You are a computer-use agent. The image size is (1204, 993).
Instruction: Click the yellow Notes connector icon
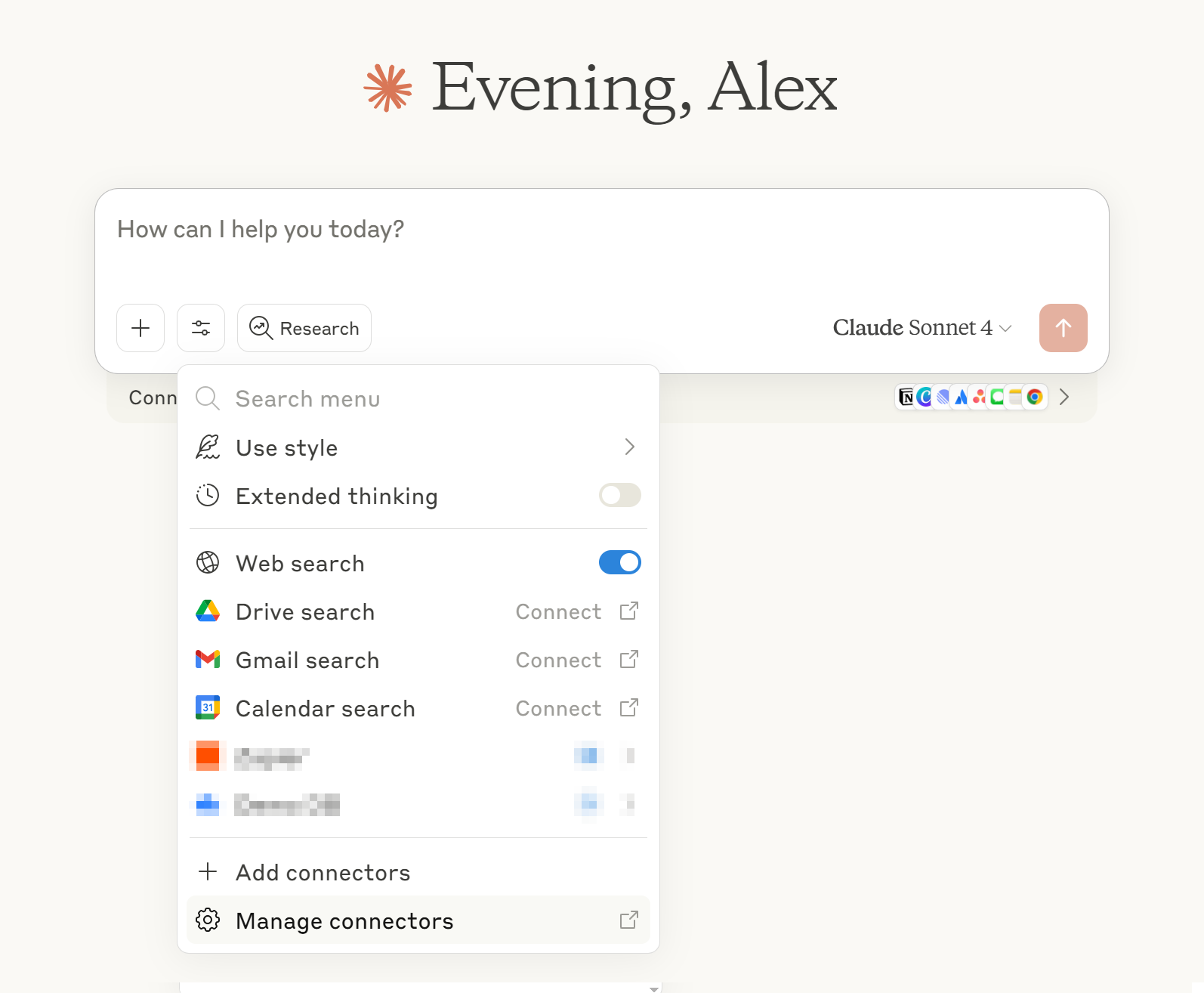(x=1015, y=397)
